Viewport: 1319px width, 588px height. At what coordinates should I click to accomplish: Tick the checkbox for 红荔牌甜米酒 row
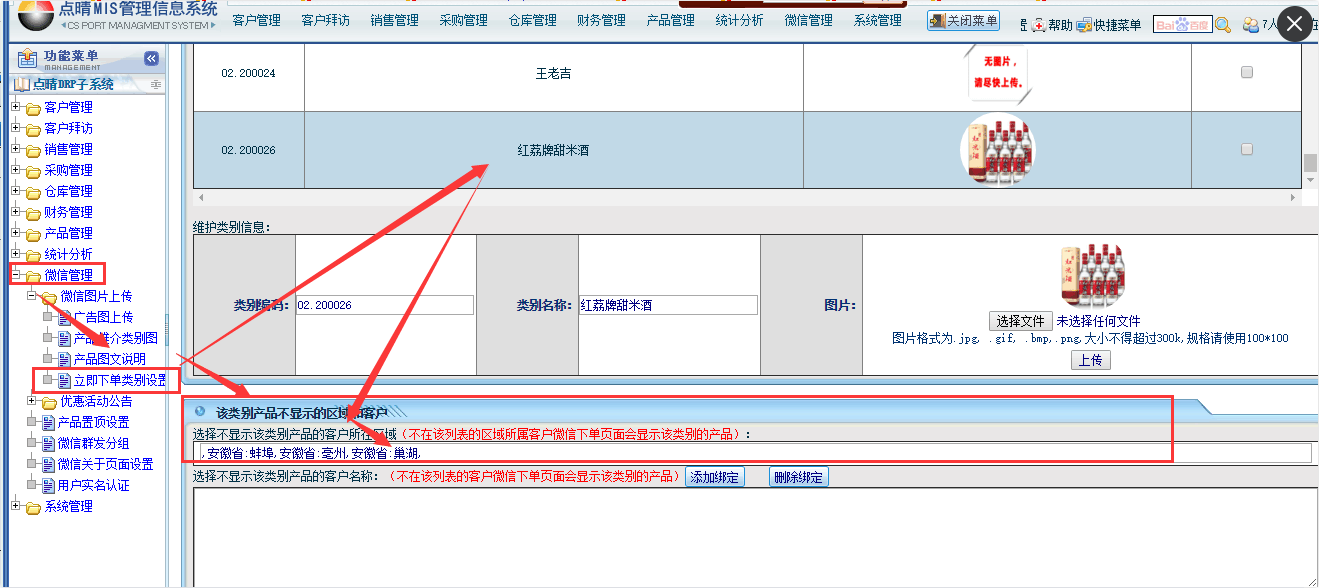1246,149
